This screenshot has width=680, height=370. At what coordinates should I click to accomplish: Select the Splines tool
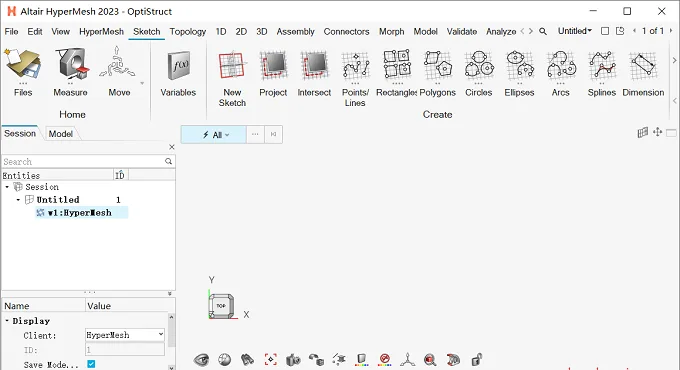[602, 72]
